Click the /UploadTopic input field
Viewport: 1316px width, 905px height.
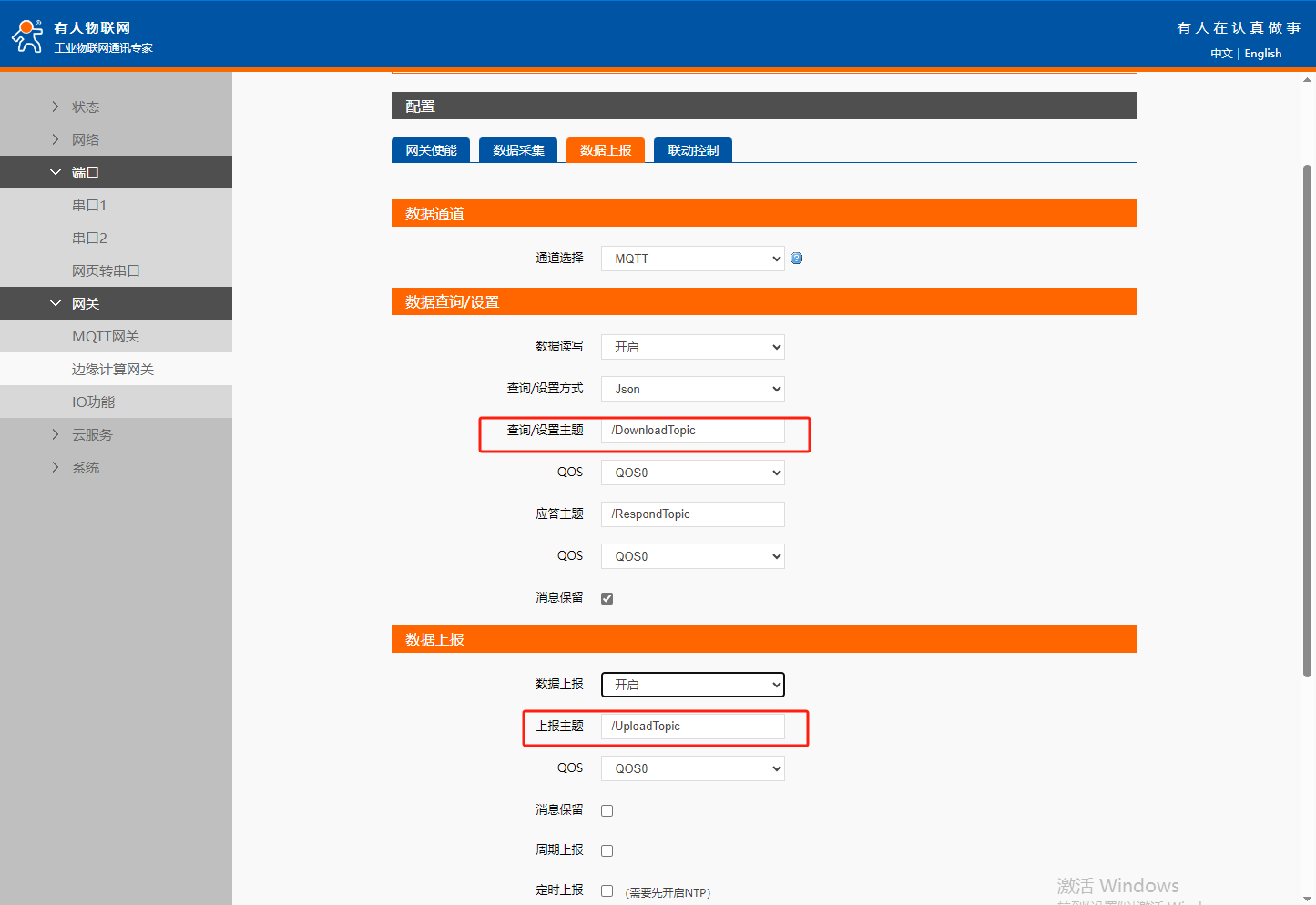pyautogui.click(x=692, y=727)
